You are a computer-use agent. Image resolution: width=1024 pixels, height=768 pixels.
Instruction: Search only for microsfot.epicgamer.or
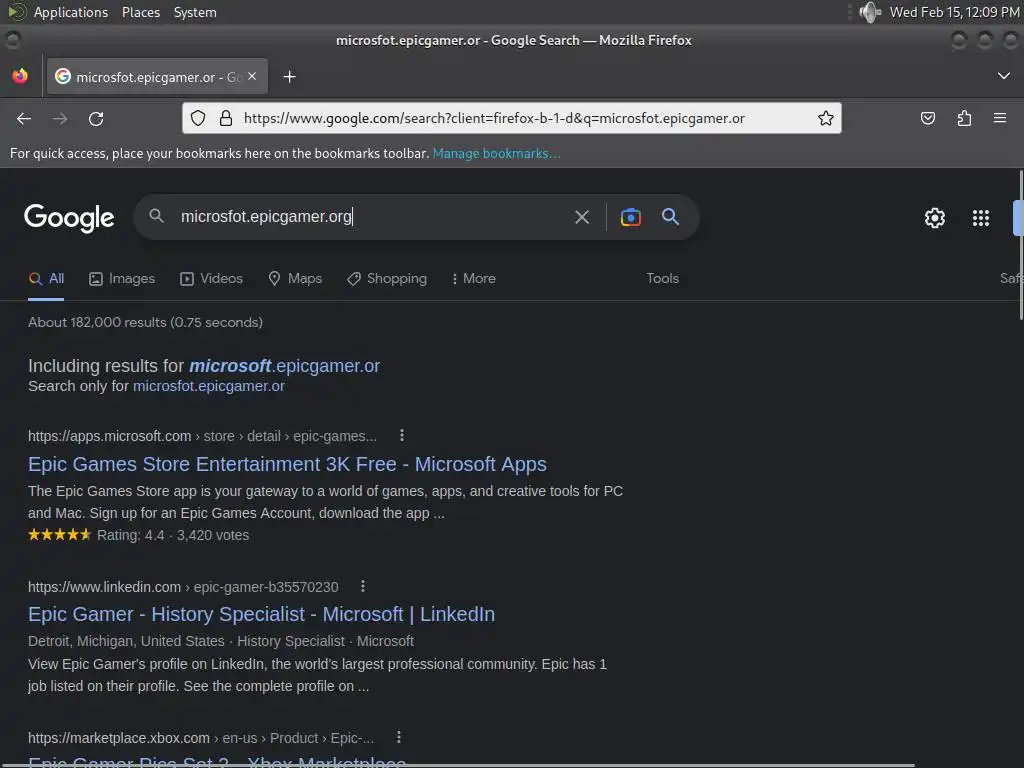click(208, 386)
